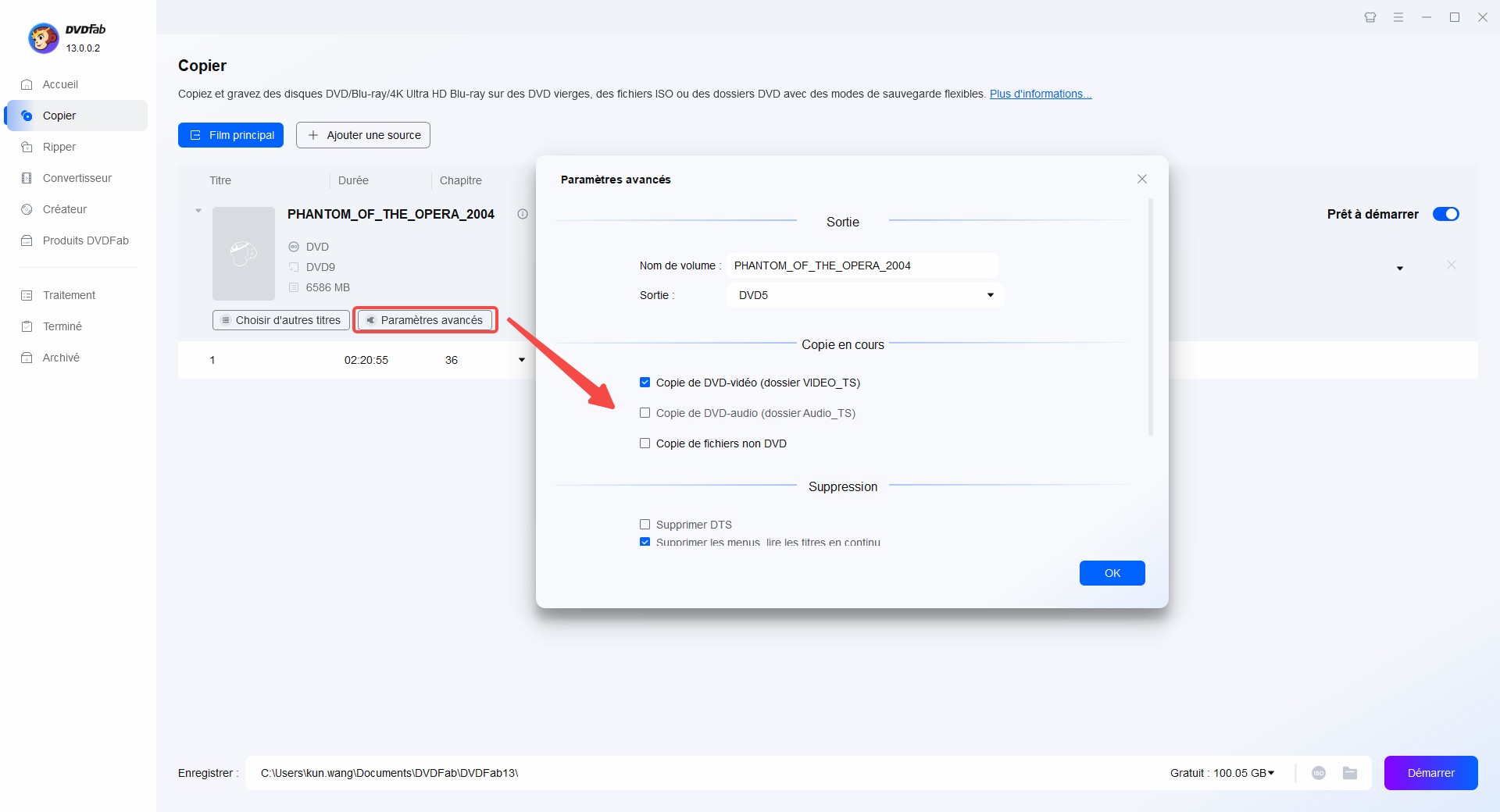Image resolution: width=1500 pixels, height=812 pixels.
Task: Click the Terminé clipboard icon
Action: pyautogui.click(x=27, y=326)
